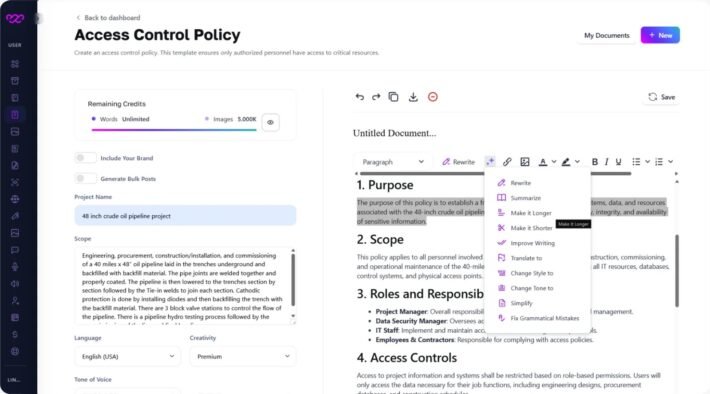710x394 pixels.
Task: Choose Fix Grammatical Mistakes from the menu
Action: pyautogui.click(x=537, y=318)
